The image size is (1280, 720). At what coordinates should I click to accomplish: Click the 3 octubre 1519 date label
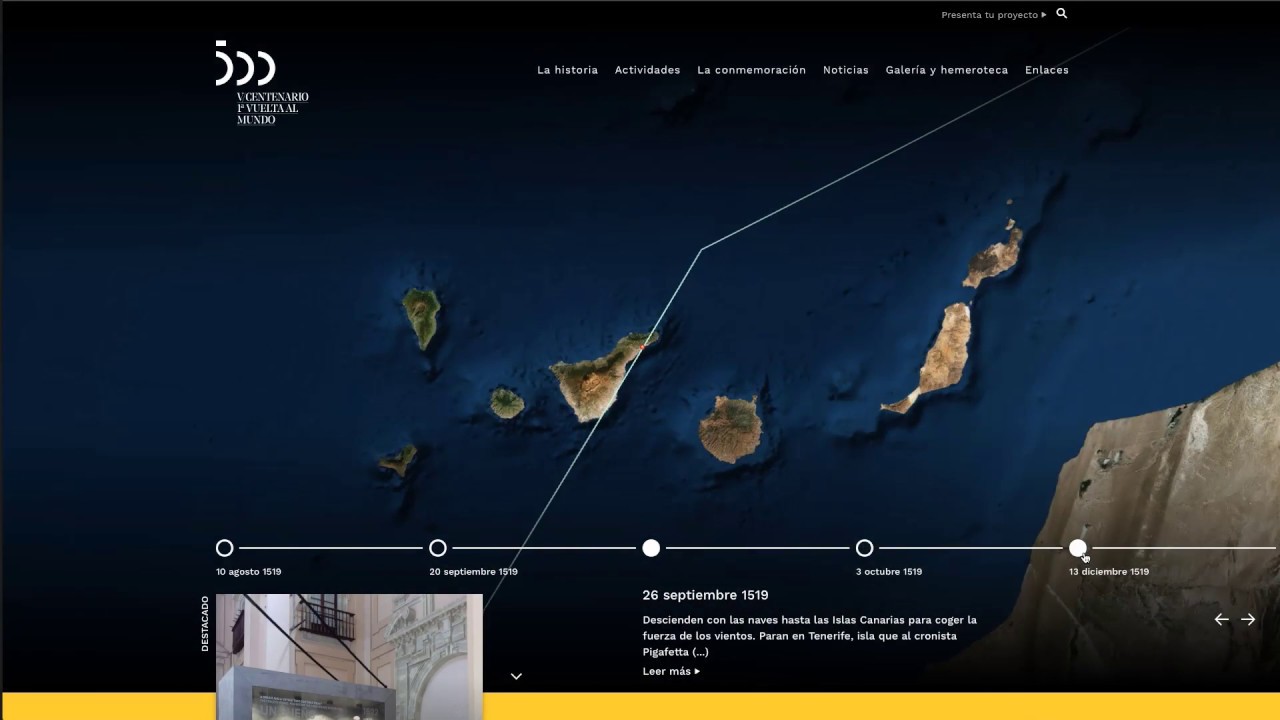click(889, 572)
